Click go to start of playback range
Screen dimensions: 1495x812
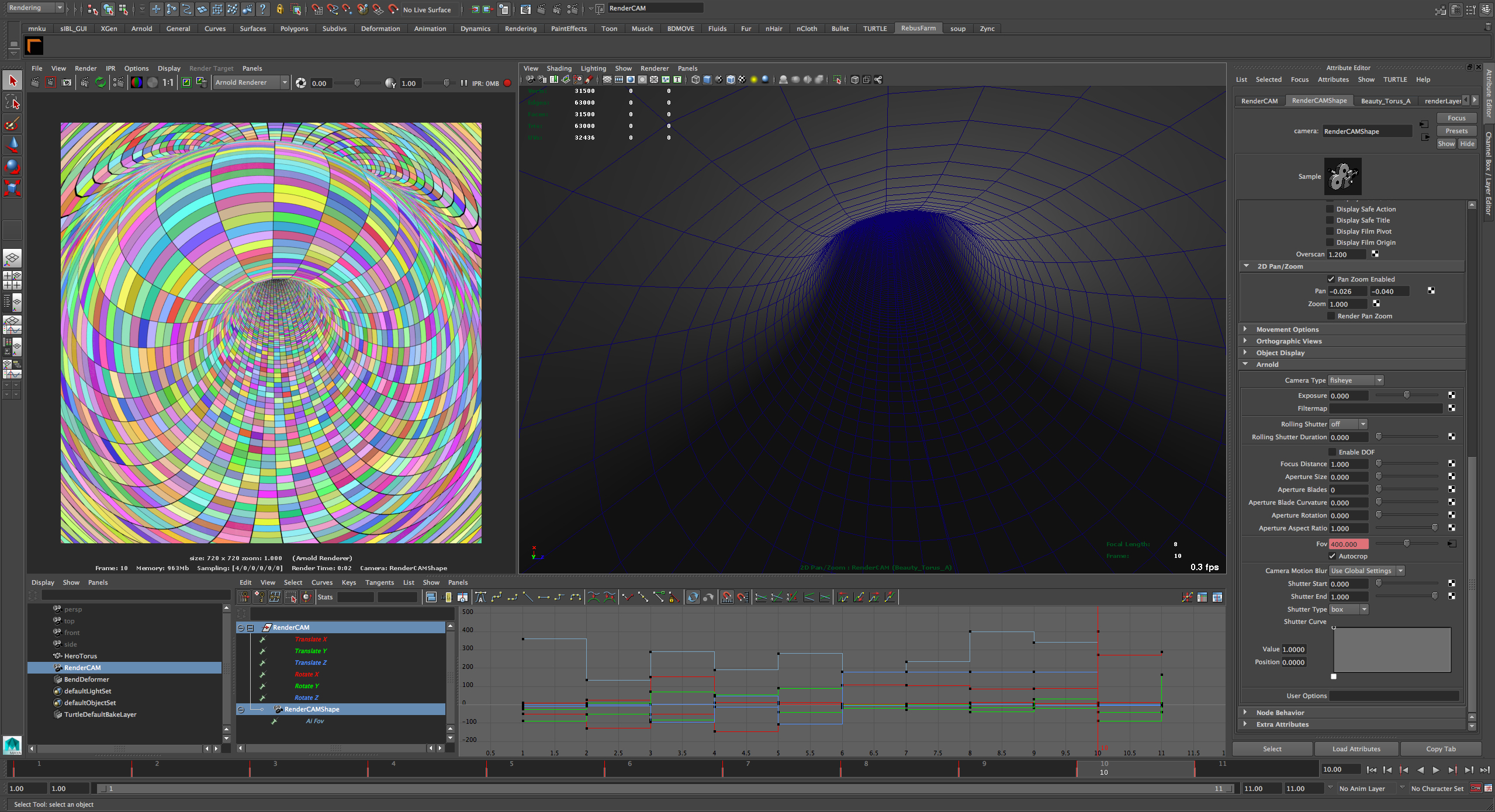1371,770
